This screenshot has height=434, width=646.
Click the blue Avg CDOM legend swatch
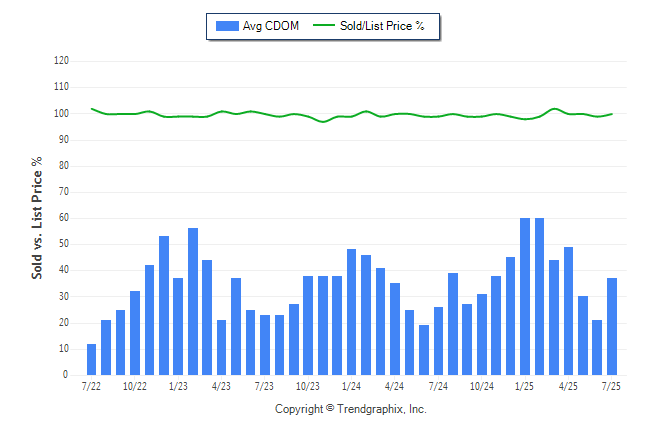point(227,26)
